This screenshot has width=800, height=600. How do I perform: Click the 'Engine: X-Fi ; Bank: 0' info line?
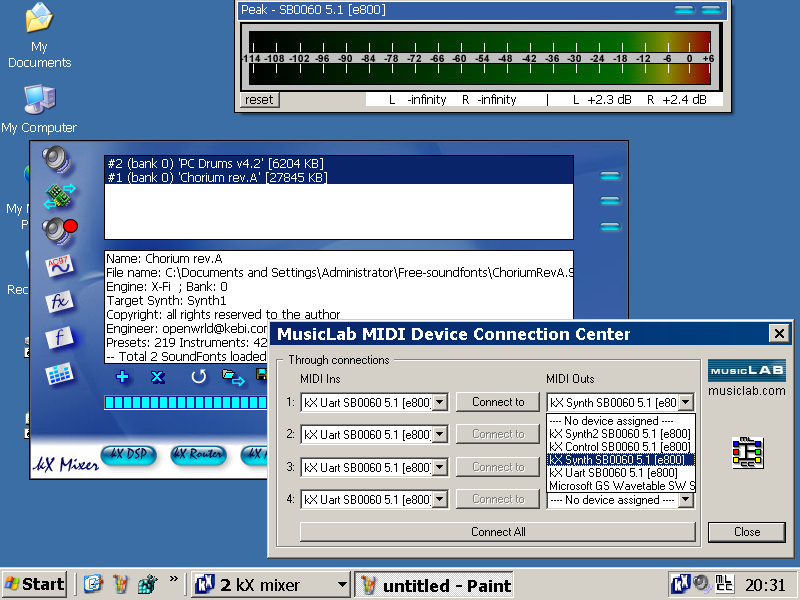point(167,287)
